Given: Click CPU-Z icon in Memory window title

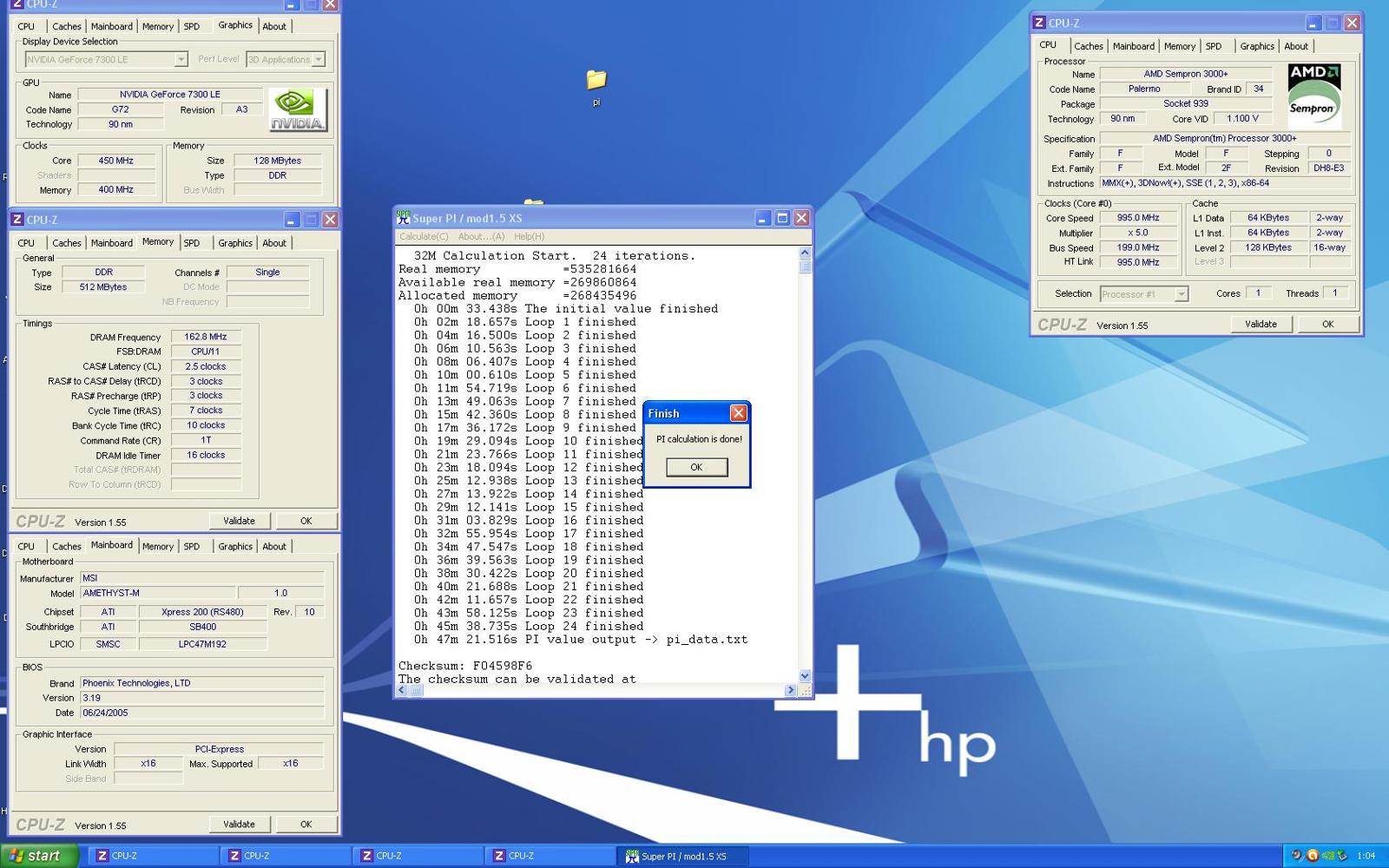Looking at the screenshot, I should [16, 220].
